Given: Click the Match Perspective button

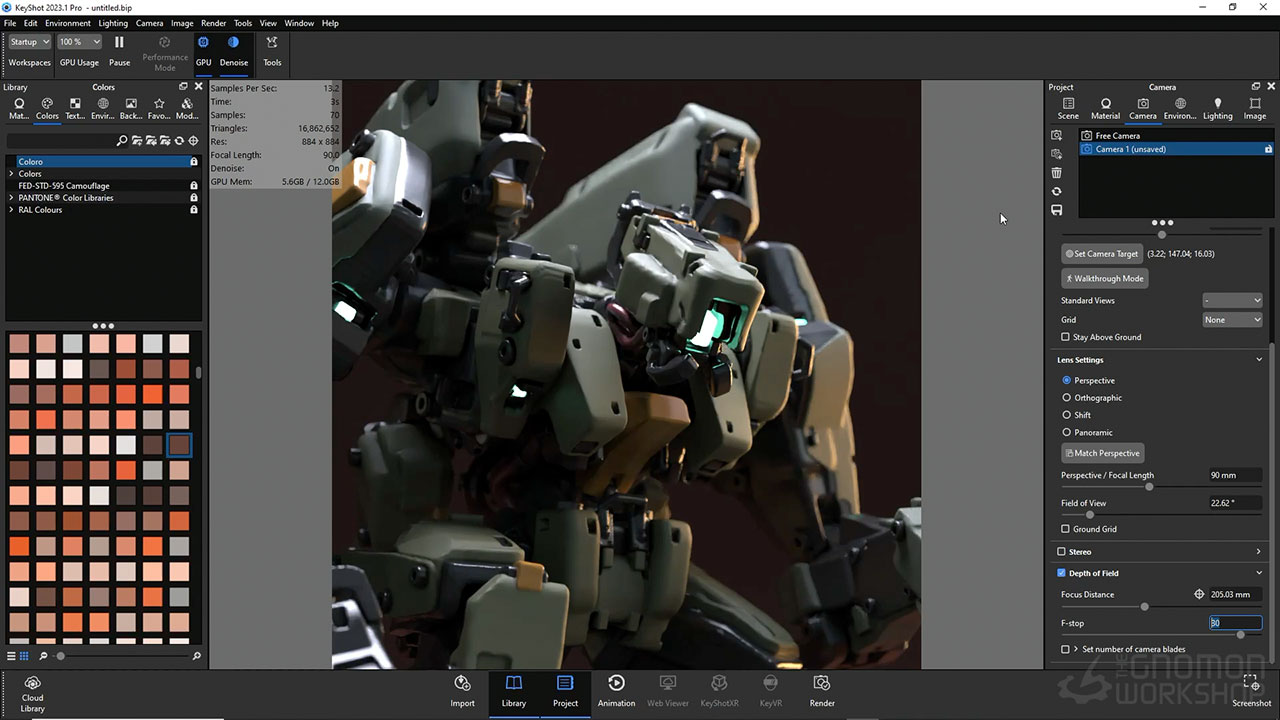Looking at the screenshot, I should pyautogui.click(x=1102, y=452).
